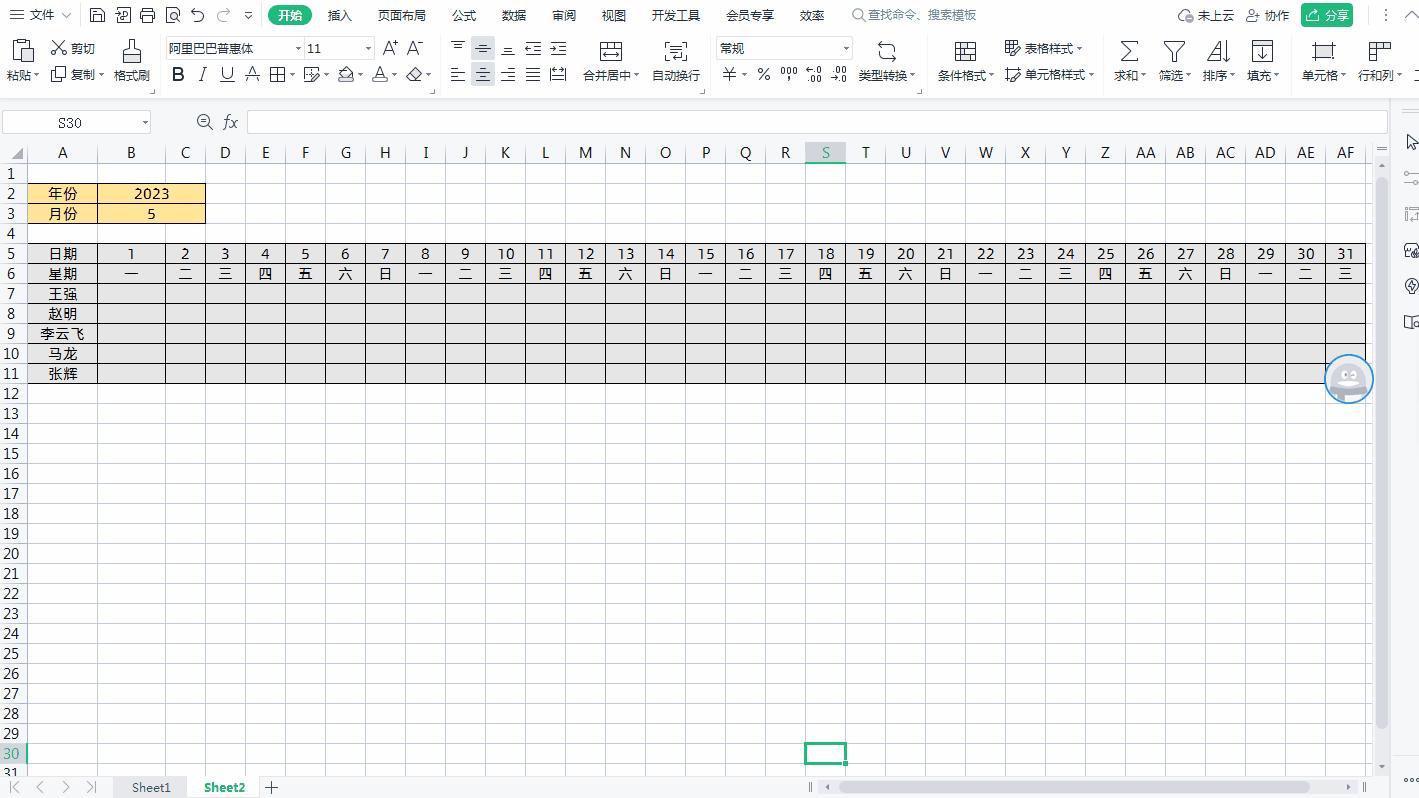Toggle middle vertical alignment
The width and height of the screenshot is (1419, 798).
click(x=483, y=48)
